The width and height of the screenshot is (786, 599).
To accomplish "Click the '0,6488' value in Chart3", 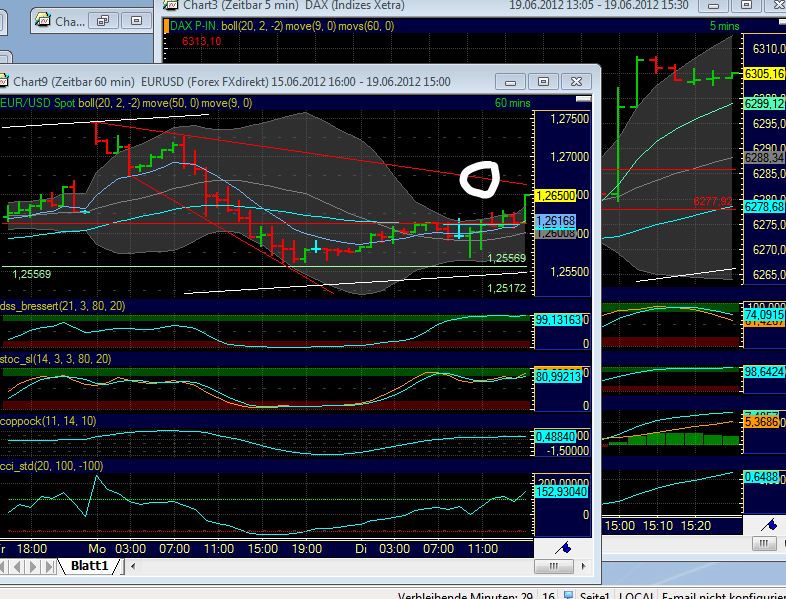I will tap(761, 477).
